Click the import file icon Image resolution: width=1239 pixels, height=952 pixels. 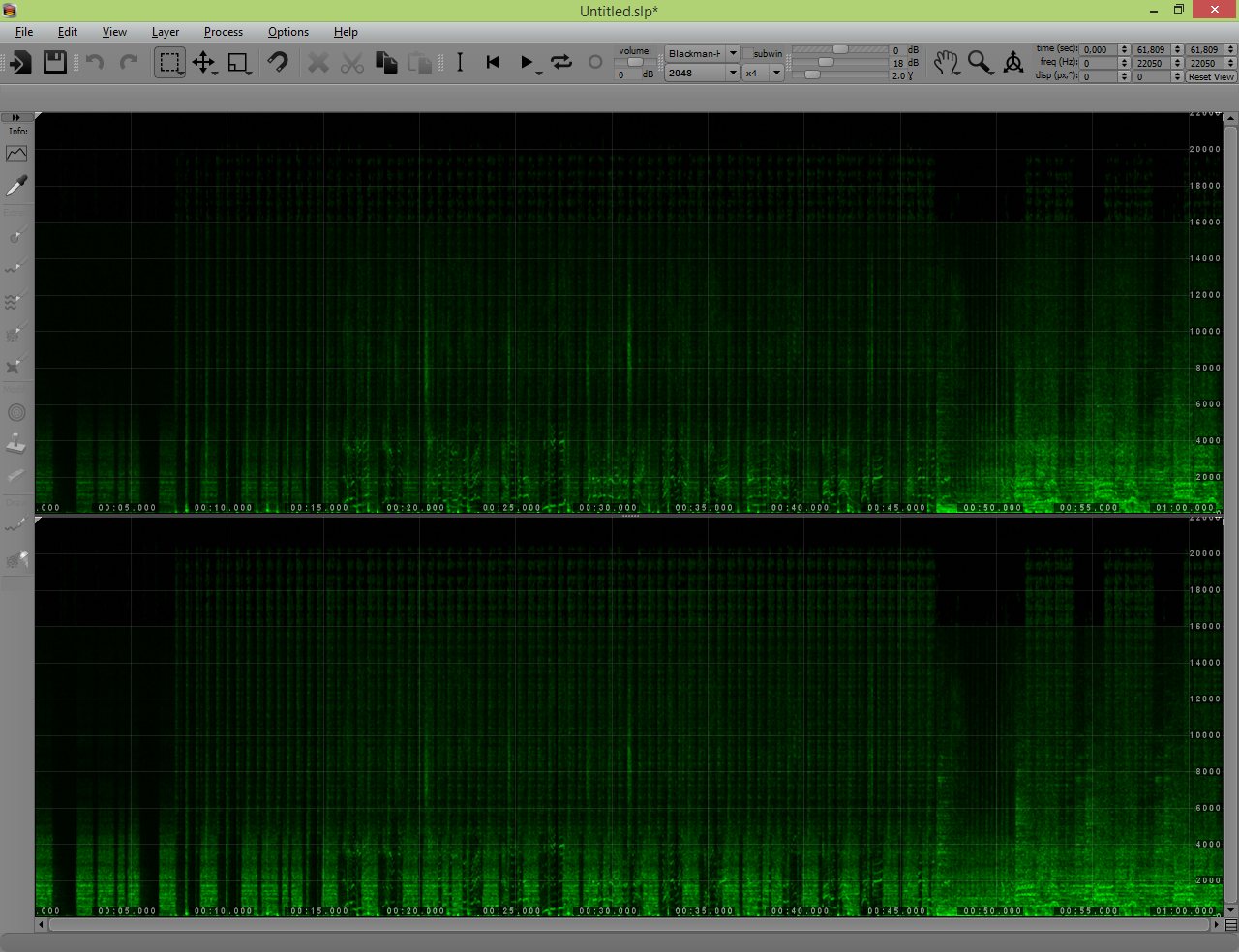pos(20,63)
